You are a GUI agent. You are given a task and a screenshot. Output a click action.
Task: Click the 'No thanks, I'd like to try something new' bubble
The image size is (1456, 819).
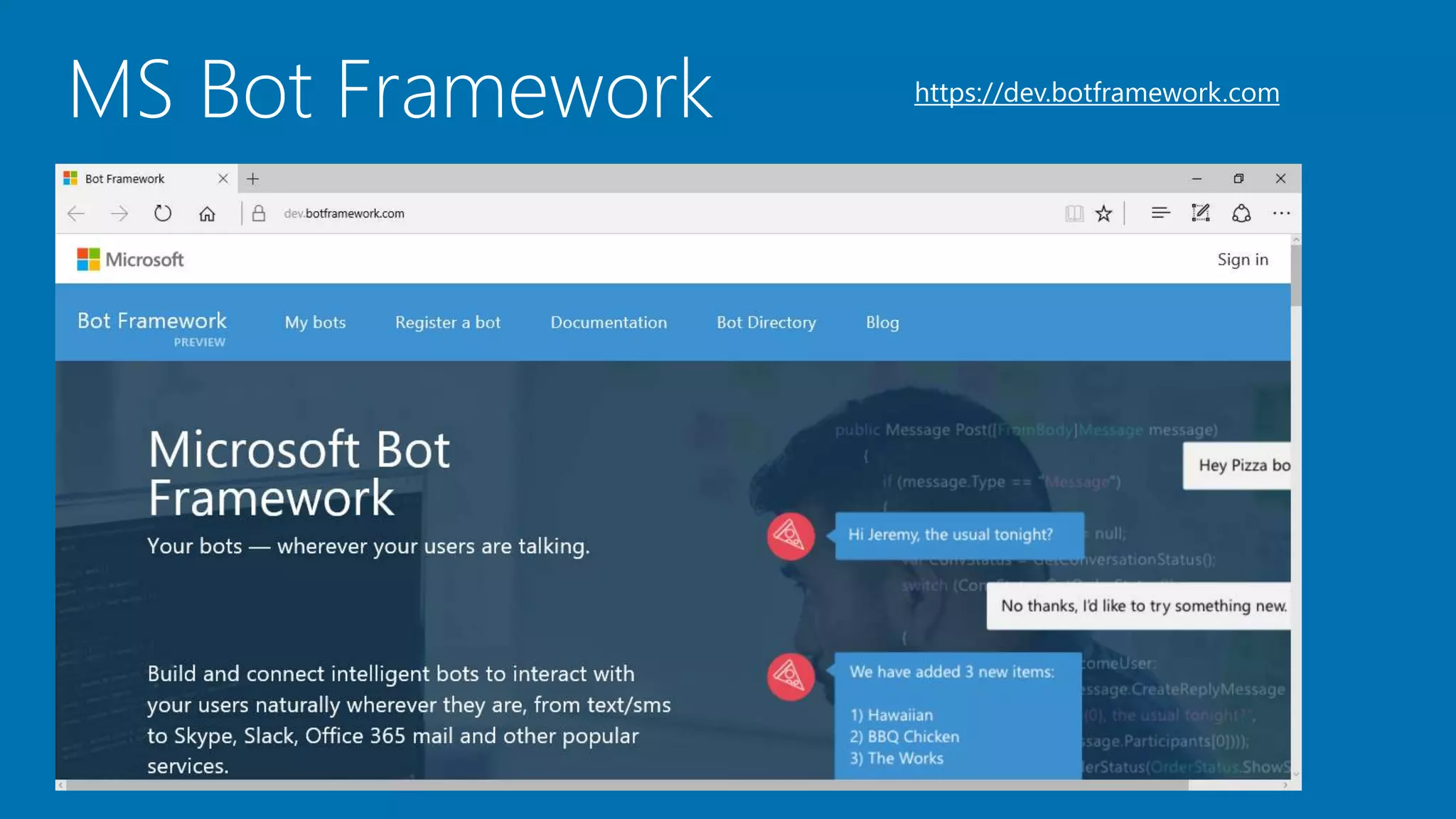1139,606
